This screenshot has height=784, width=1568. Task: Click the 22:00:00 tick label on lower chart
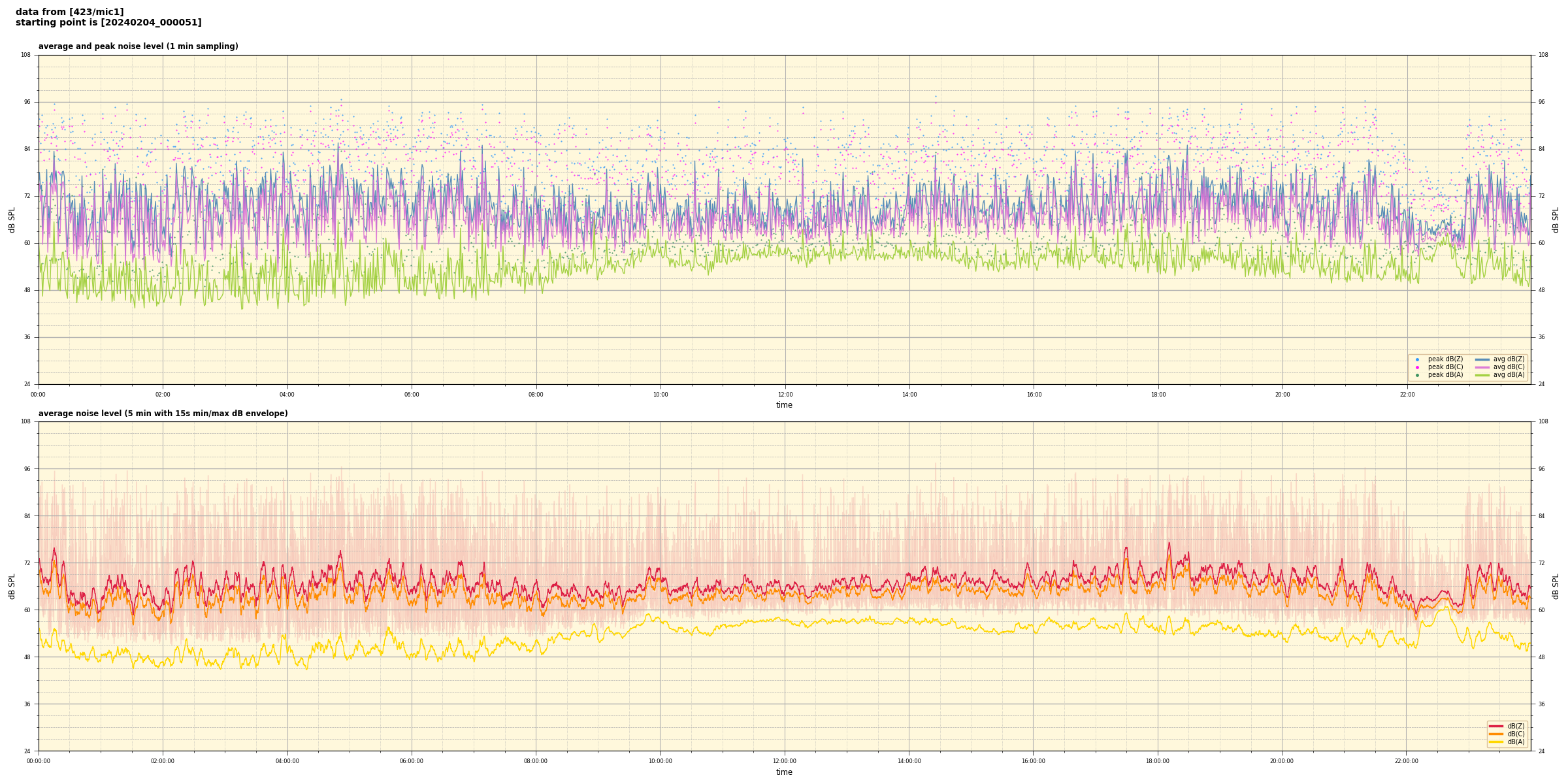[1406, 761]
